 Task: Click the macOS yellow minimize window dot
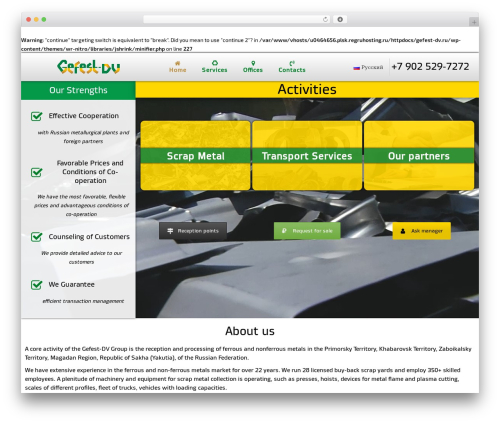[36, 19]
